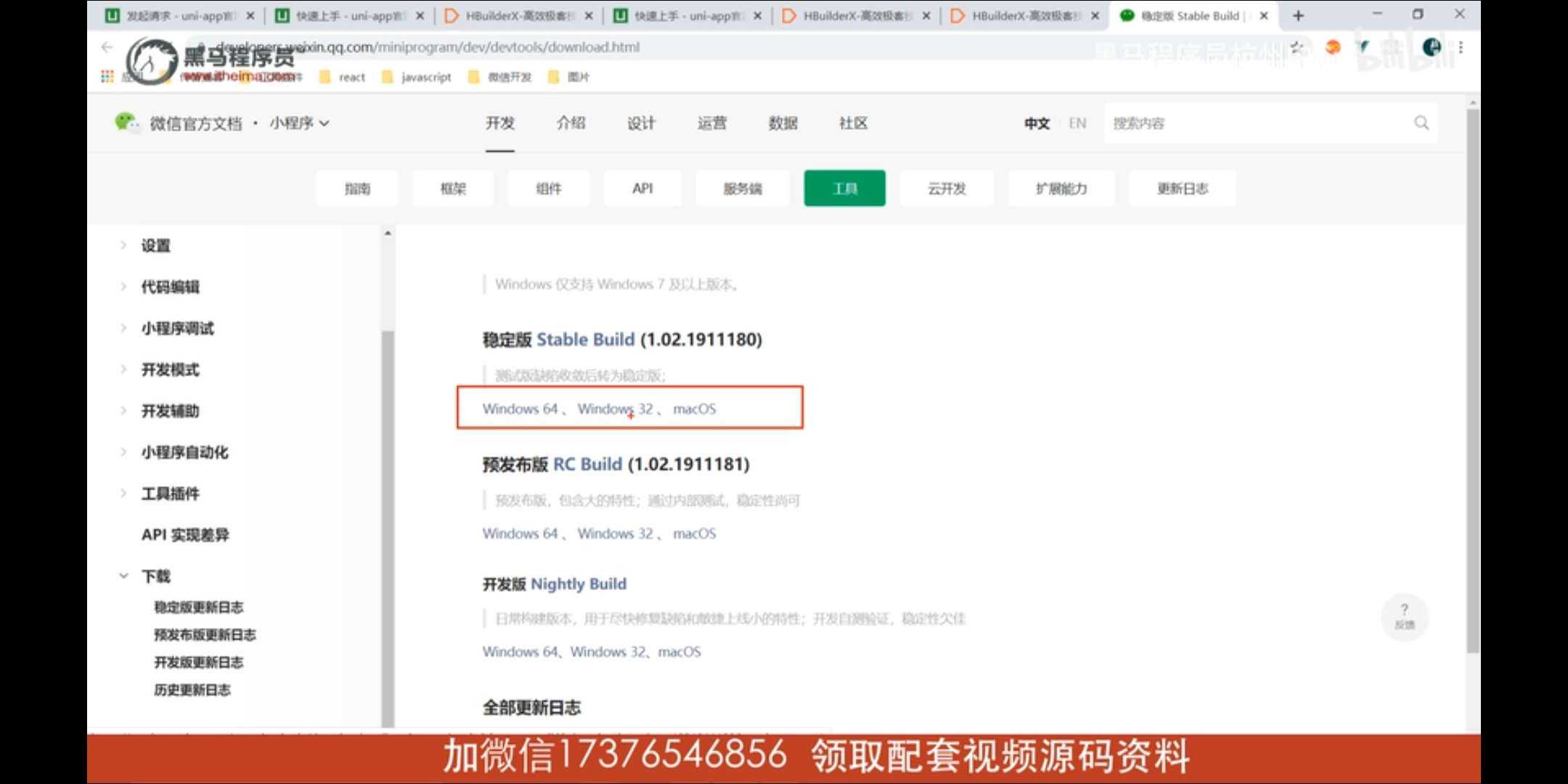Image resolution: width=1568 pixels, height=784 pixels.
Task: Switch to the 数据 top navigation tab
Action: coord(783,123)
